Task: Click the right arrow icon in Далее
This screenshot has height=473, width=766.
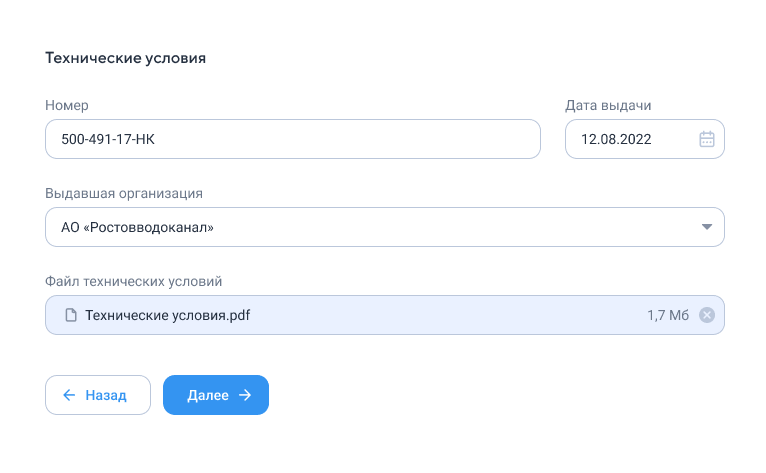Action: coord(245,395)
